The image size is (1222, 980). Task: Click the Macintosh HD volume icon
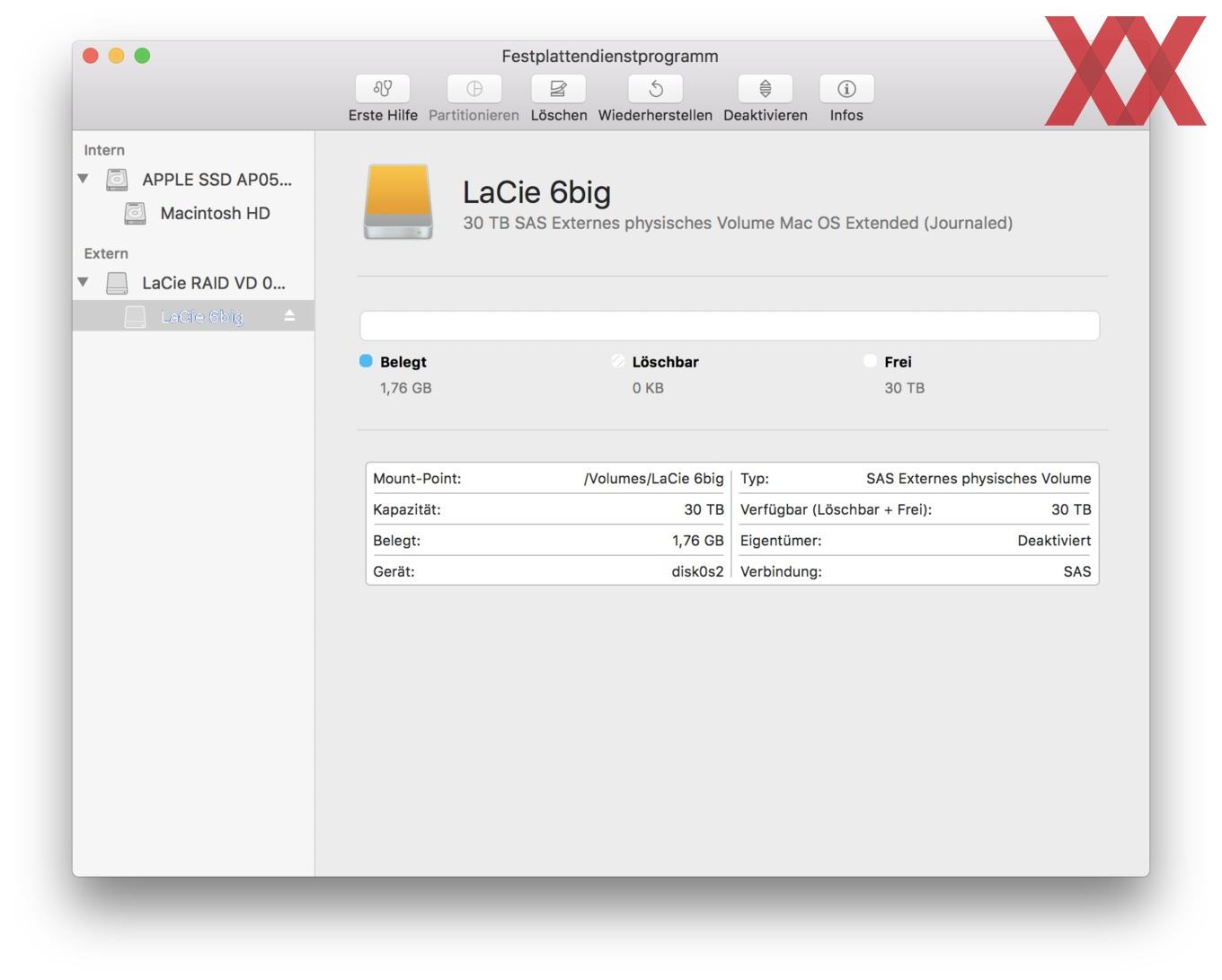pyautogui.click(x=135, y=214)
